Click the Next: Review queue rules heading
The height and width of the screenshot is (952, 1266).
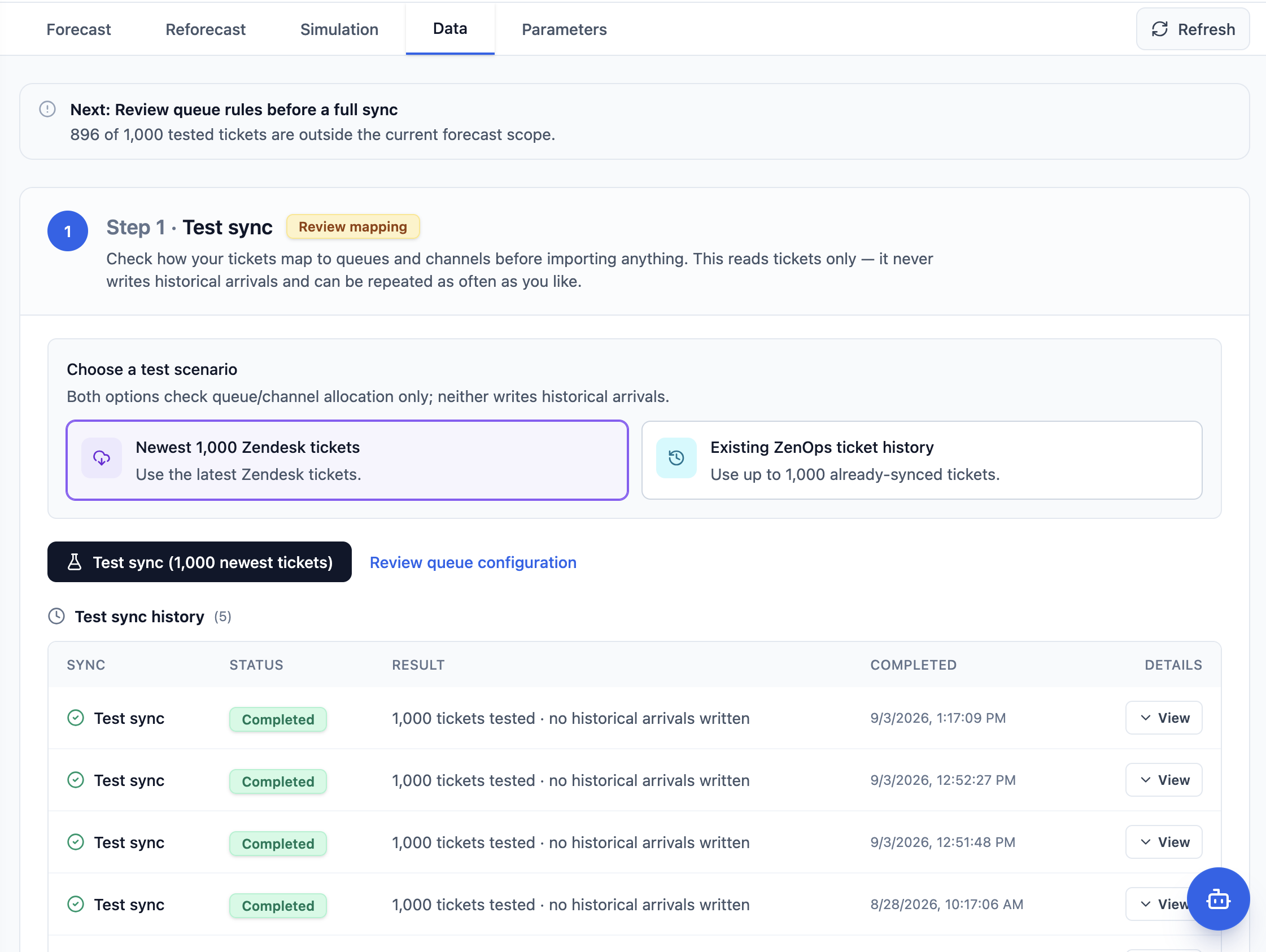tap(234, 110)
